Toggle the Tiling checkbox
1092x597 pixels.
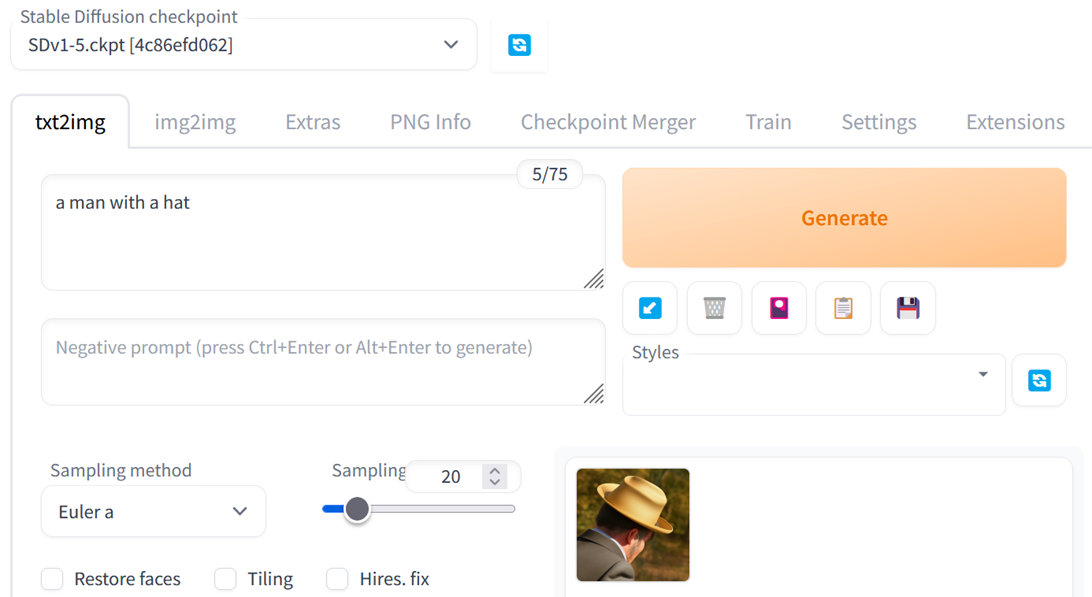226,579
